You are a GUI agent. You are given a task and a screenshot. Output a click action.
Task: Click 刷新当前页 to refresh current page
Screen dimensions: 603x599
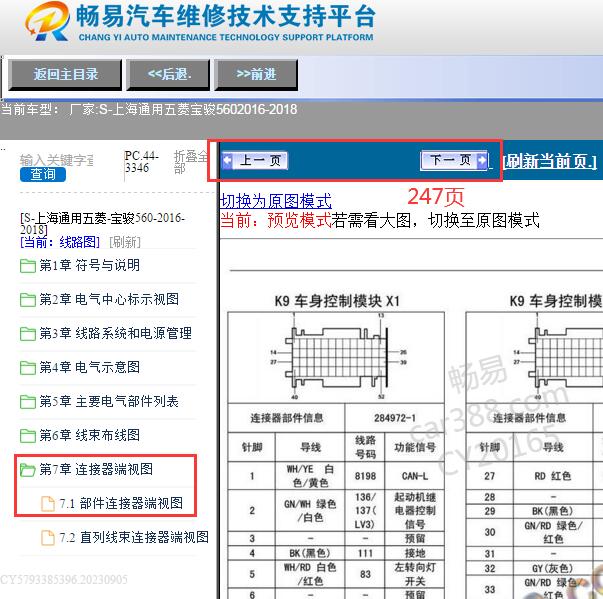pos(550,161)
